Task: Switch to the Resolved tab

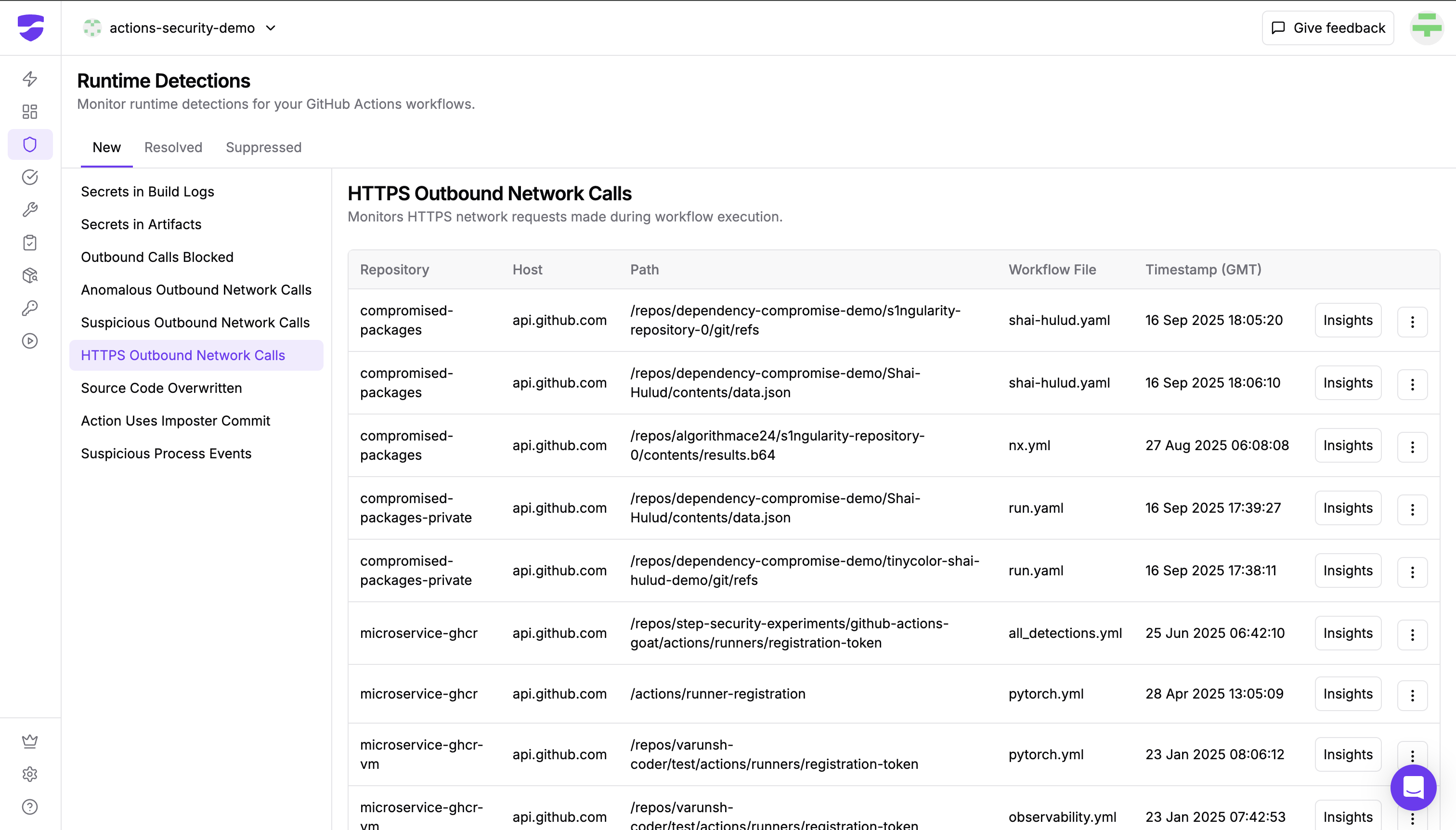Action: coord(173,147)
